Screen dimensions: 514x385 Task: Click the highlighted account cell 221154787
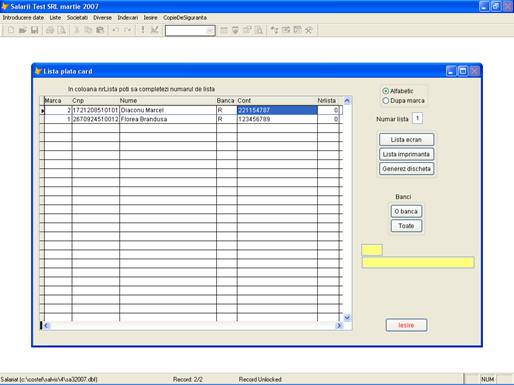click(277, 110)
